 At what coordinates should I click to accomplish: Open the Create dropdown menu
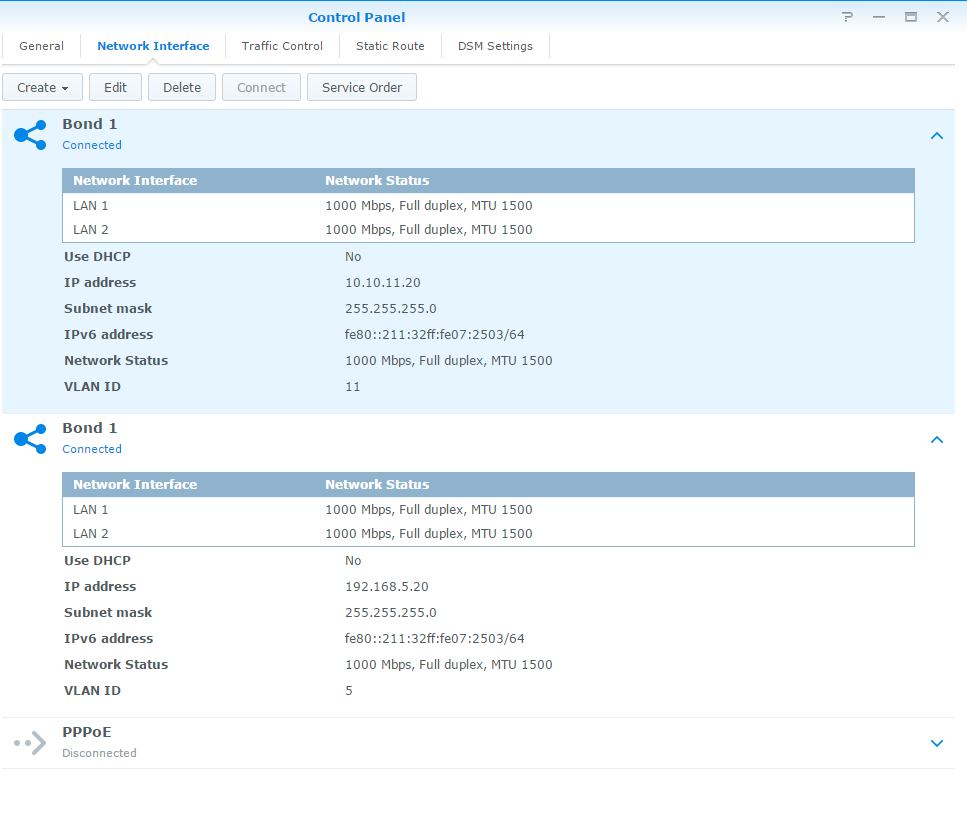pos(43,88)
